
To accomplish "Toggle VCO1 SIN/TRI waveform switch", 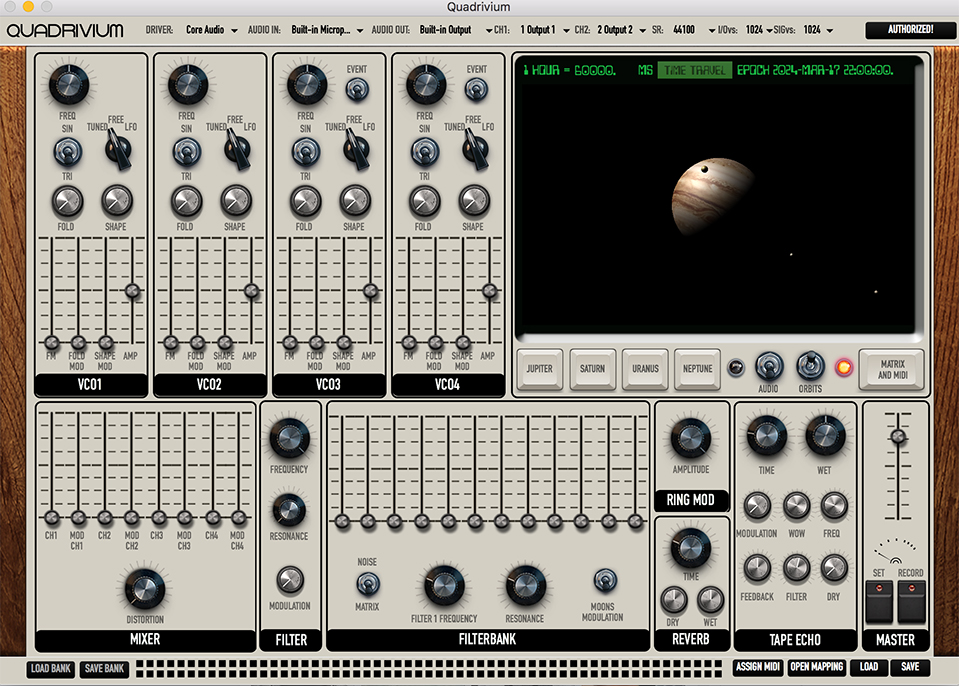I will 67,152.
